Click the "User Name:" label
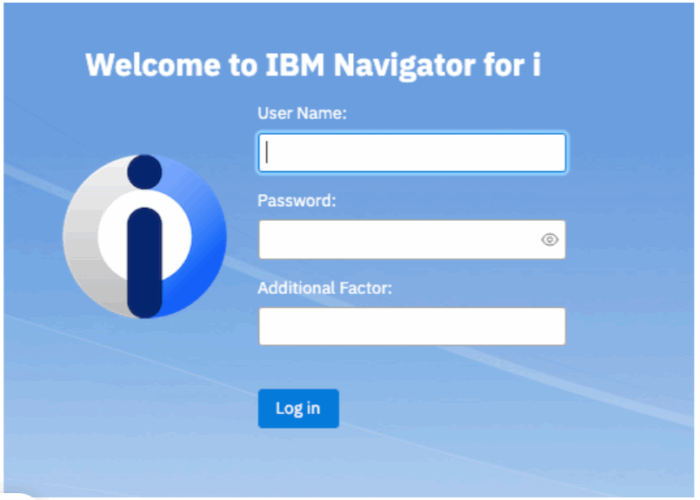 pos(302,114)
